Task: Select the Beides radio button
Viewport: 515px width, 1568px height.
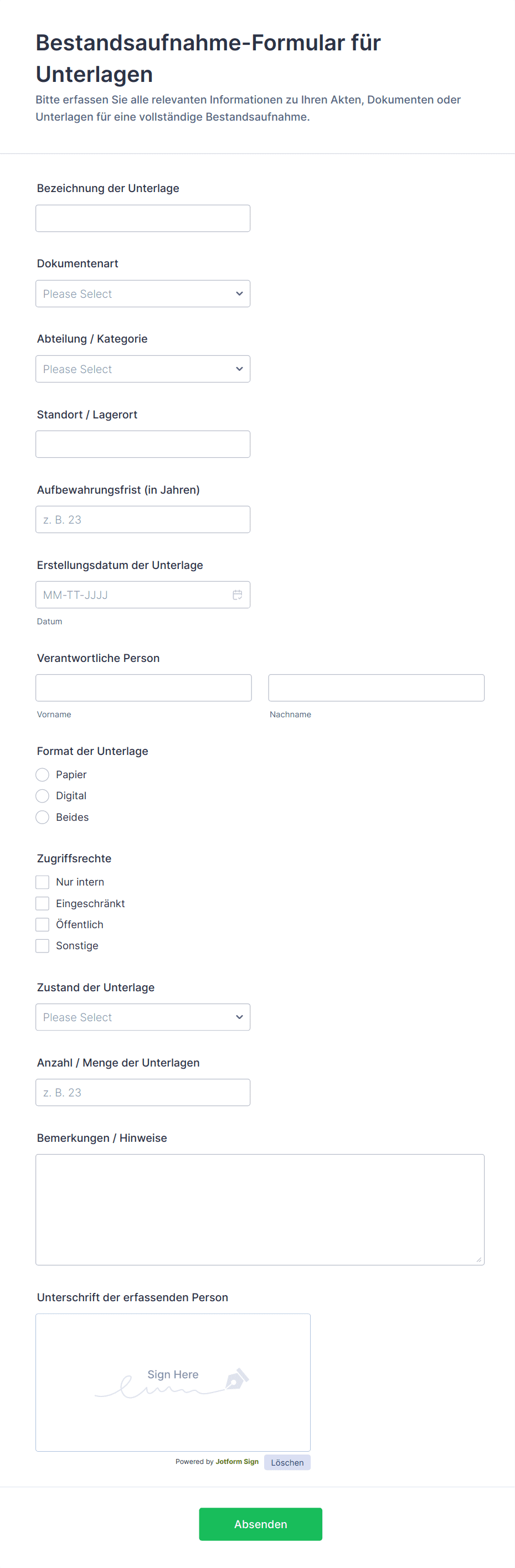Action: (x=43, y=817)
